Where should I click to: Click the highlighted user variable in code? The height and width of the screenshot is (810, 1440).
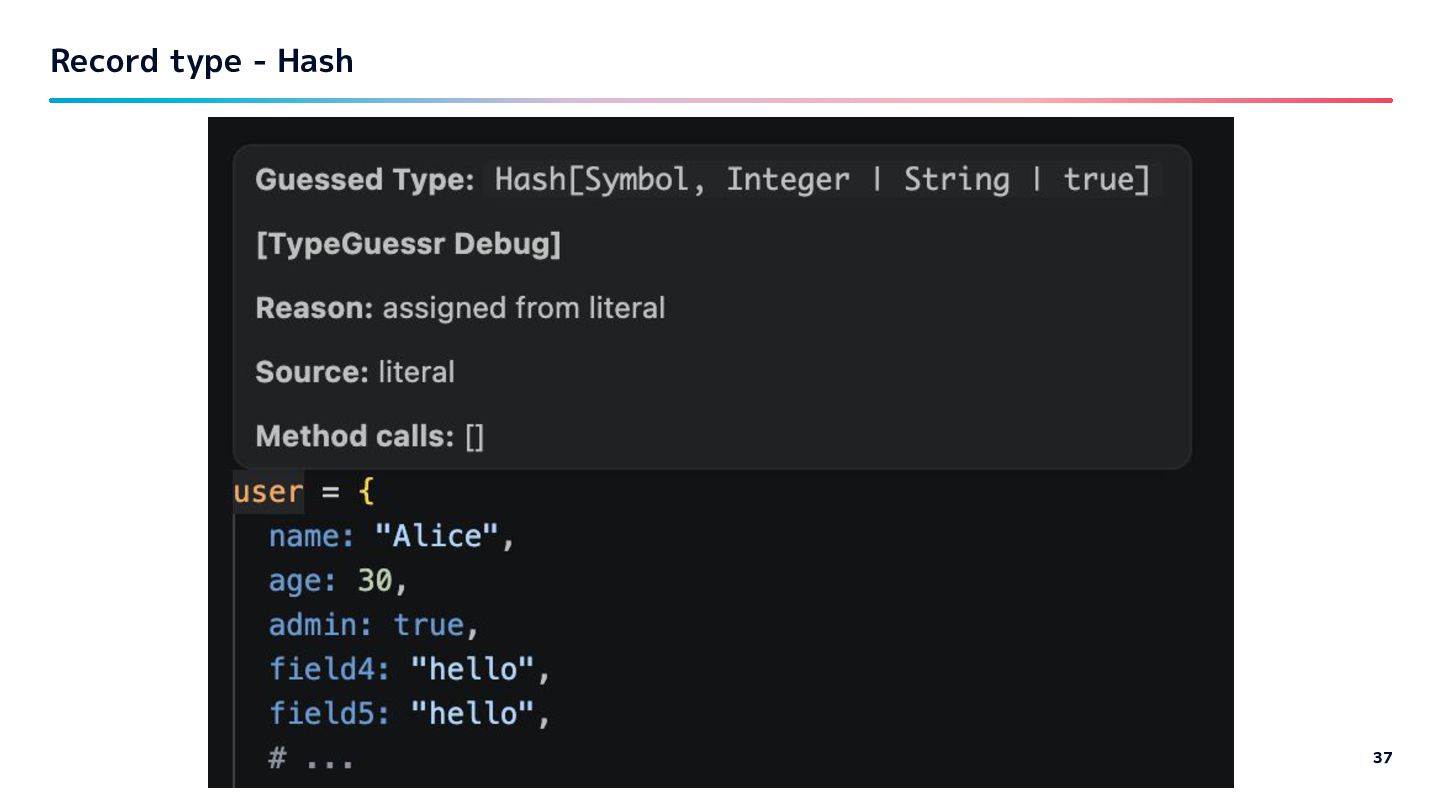tap(268, 492)
